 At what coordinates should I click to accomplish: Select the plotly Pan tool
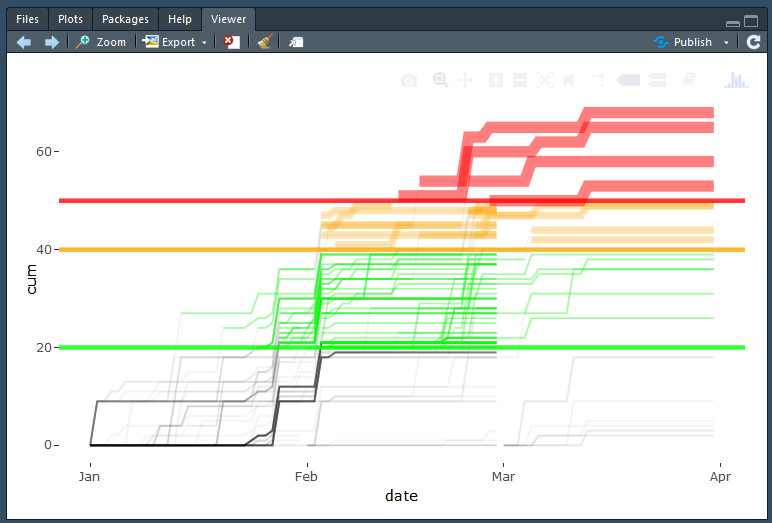click(465, 80)
